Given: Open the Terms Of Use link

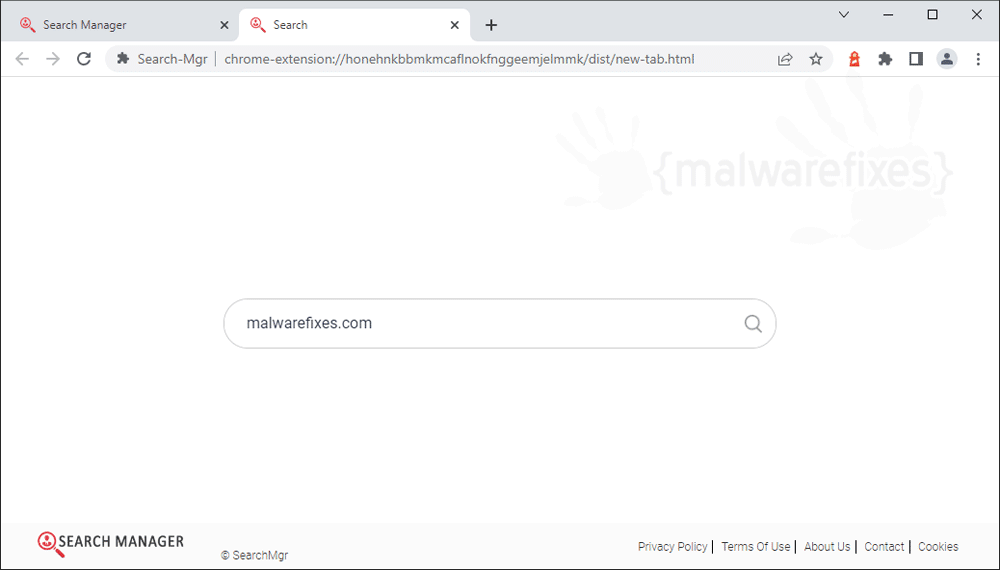Looking at the screenshot, I should [755, 546].
